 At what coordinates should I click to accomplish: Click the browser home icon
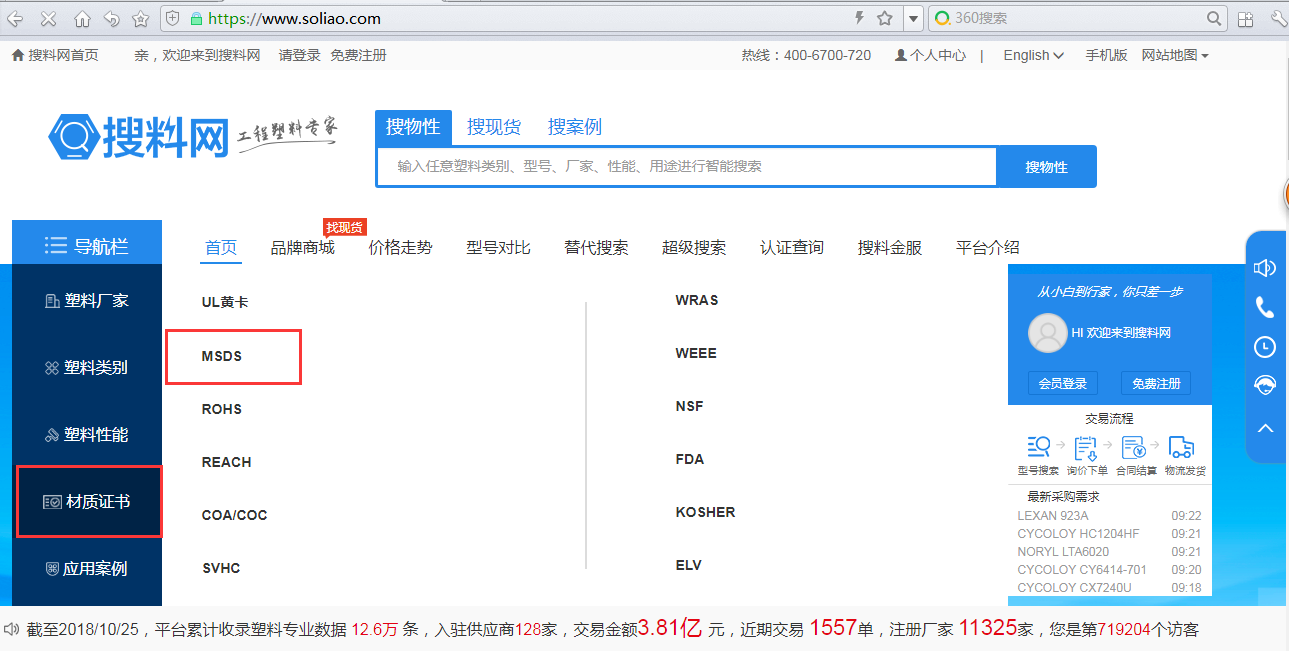[82, 19]
